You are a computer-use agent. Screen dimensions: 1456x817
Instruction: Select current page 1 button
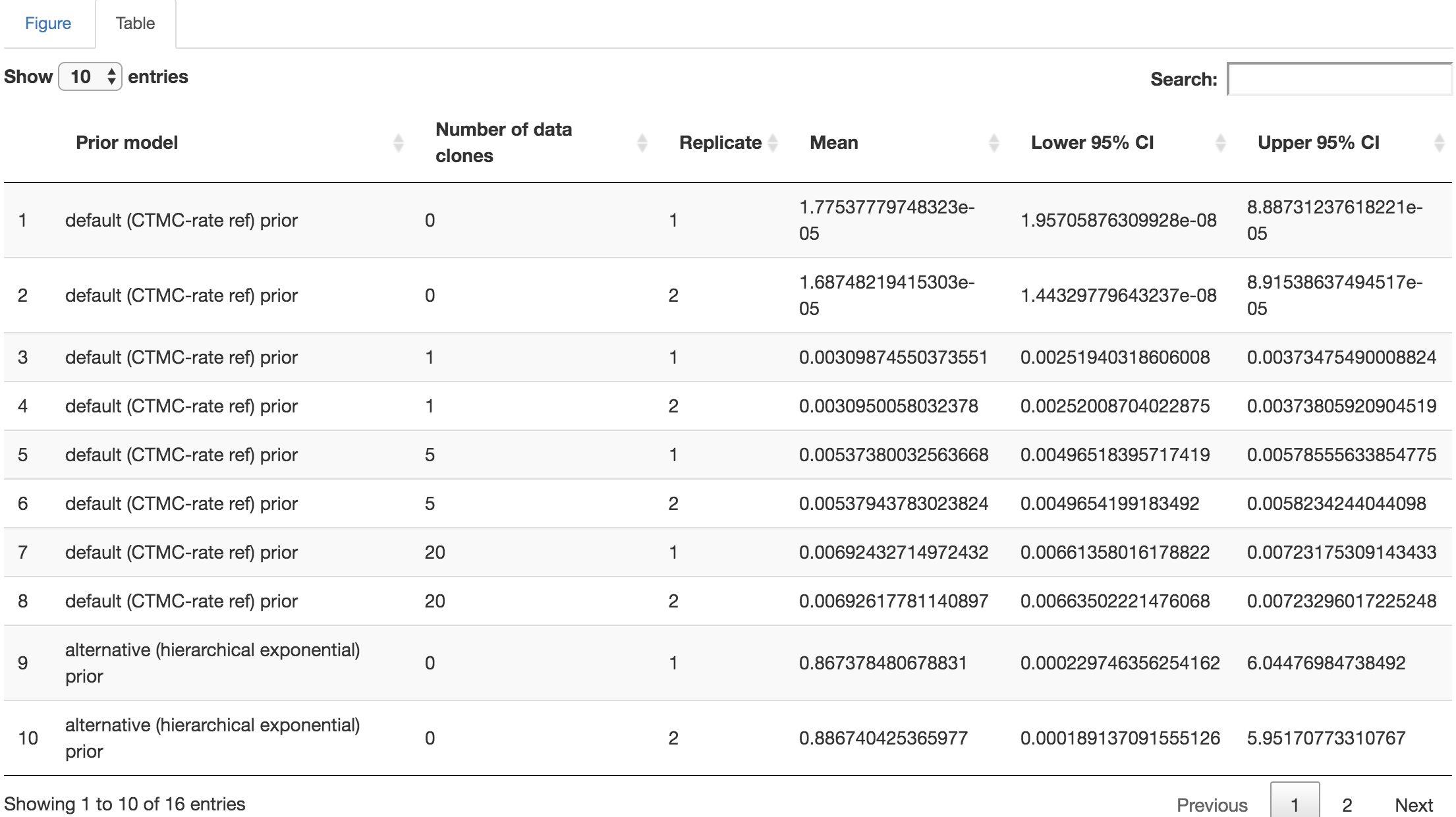(x=1295, y=804)
